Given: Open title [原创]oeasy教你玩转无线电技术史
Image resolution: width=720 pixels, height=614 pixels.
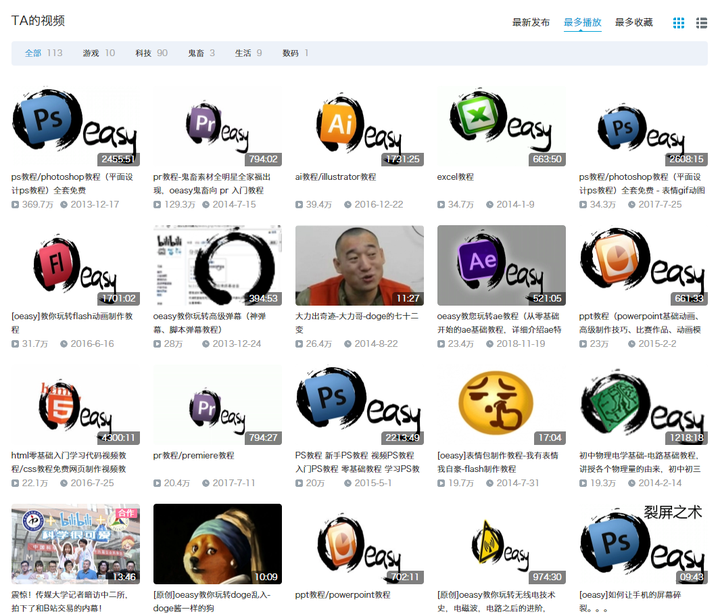Looking at the screenshot, I should point(496,601).
